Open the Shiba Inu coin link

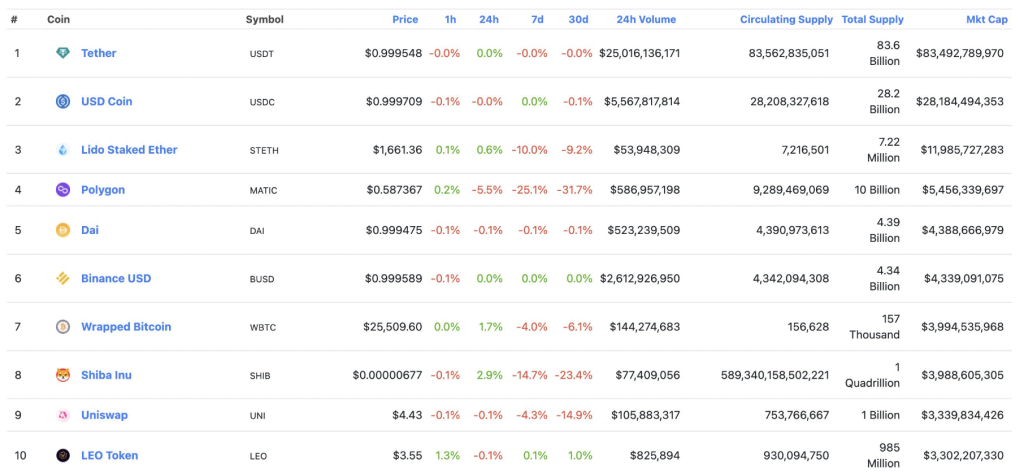pos(106,375)
